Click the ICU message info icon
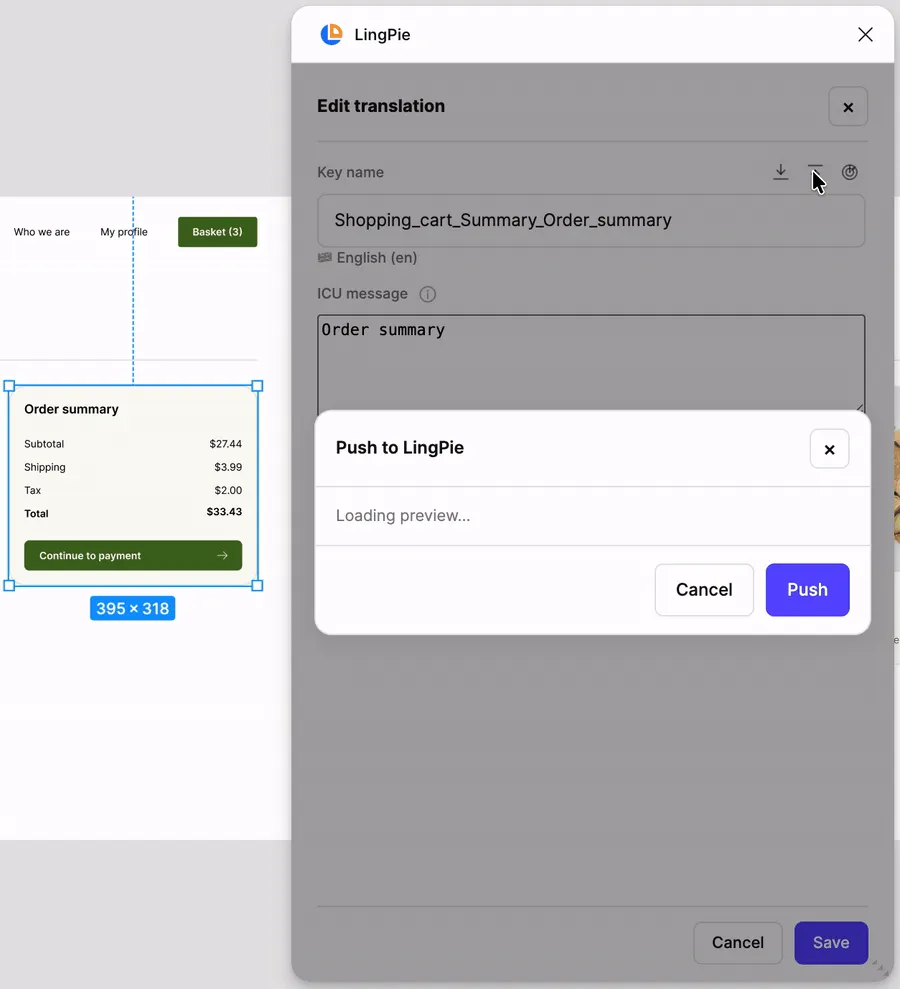This screenshot has width=900, height=989. tap(428, 294)
